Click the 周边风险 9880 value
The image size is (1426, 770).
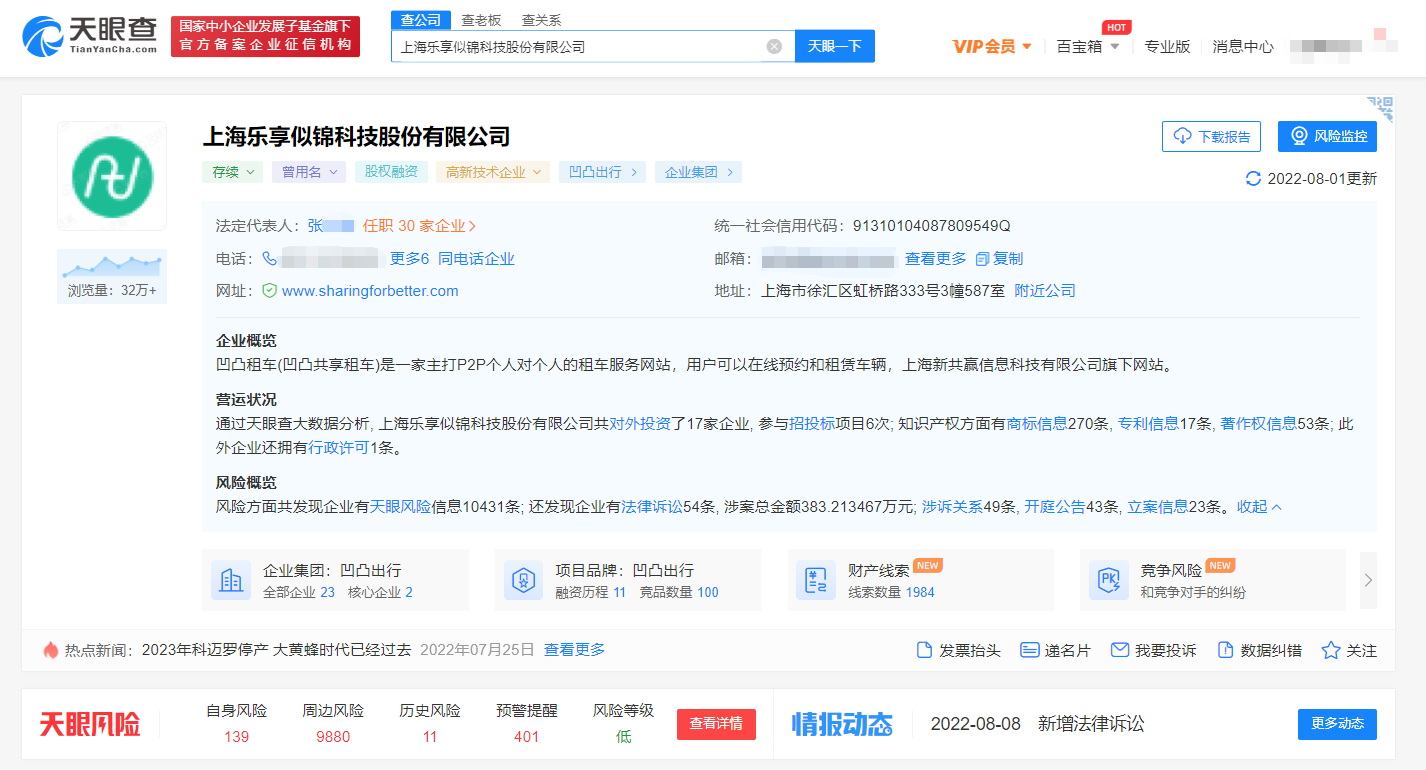click(333, 737)
